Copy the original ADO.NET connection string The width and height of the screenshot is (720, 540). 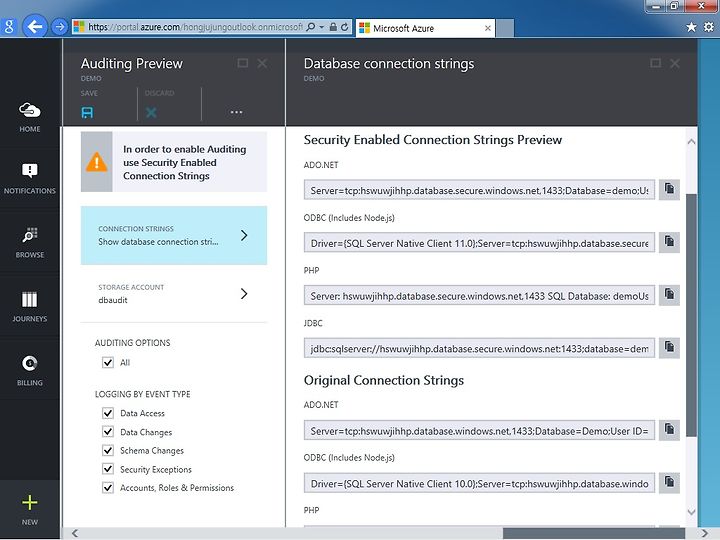(669, 430)
